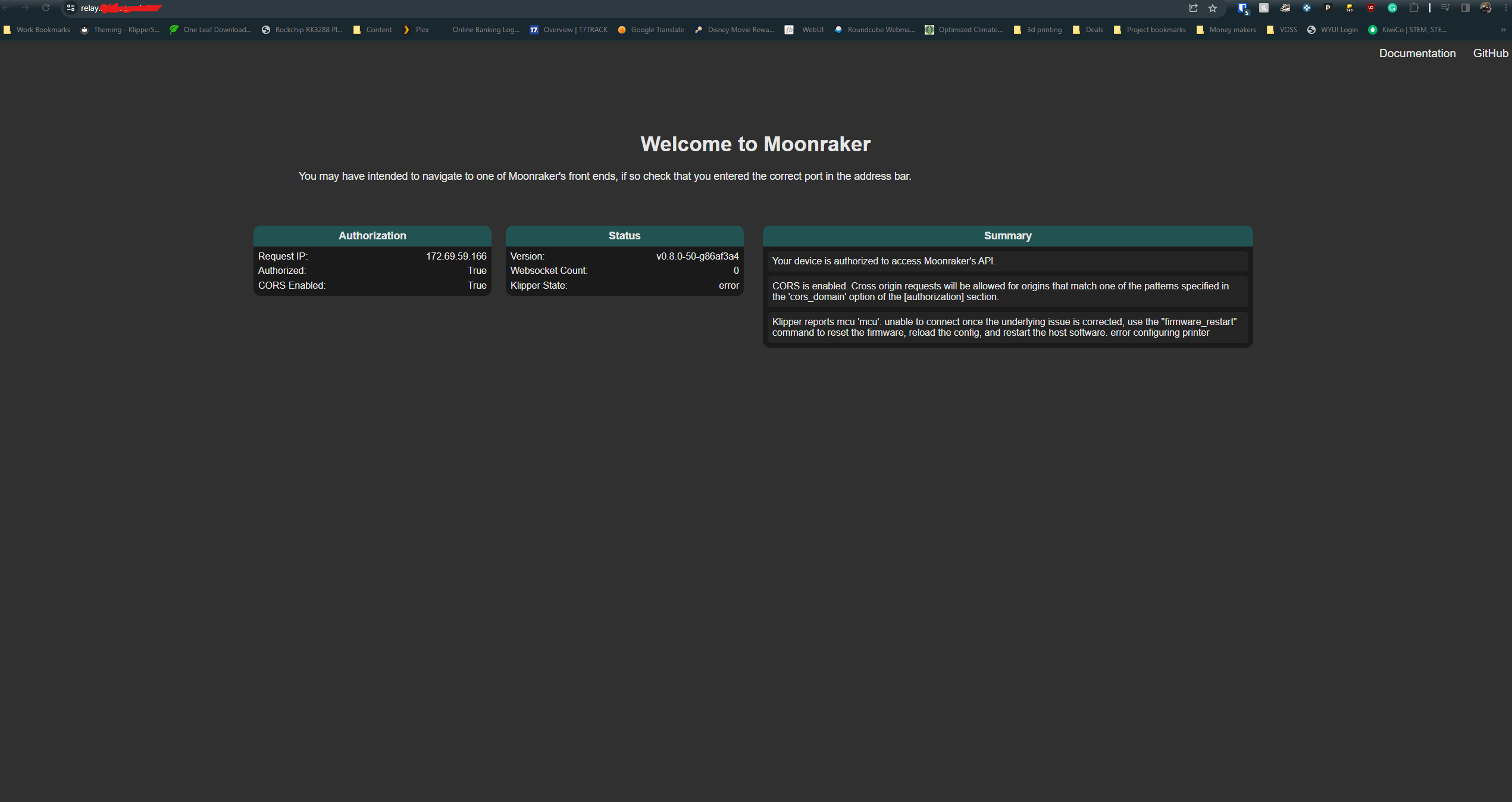Click the uBlock Origin extension icon
This screenshot has height=802, width=1512.
(1371, 8)
